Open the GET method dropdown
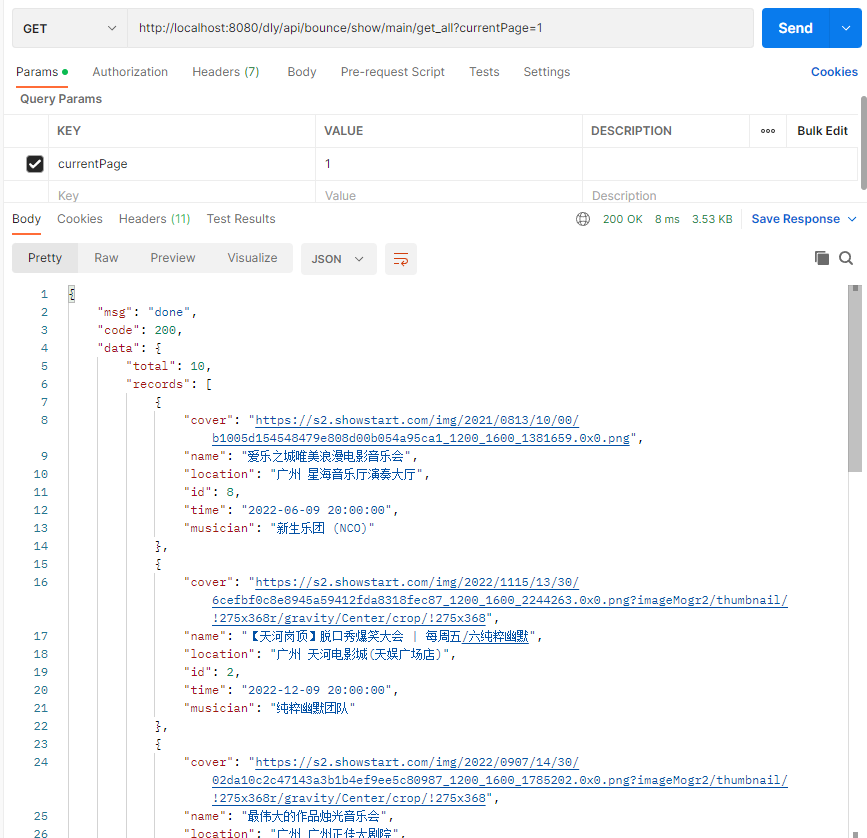The height and width of the screenshot is (838, 867). tap(69, 28)
